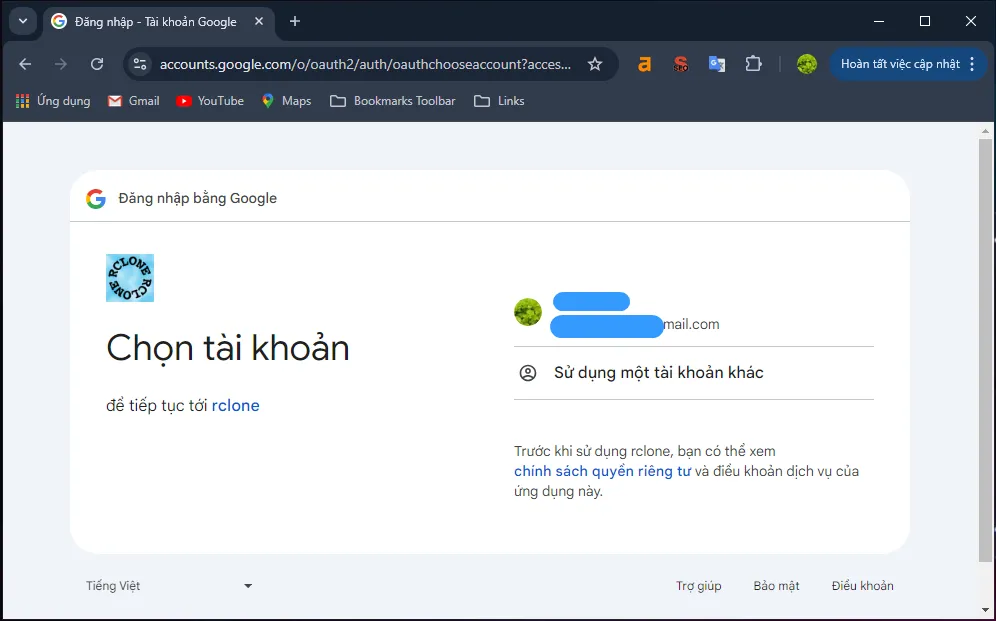Open site information icon in address bar

tap(140, 63)
